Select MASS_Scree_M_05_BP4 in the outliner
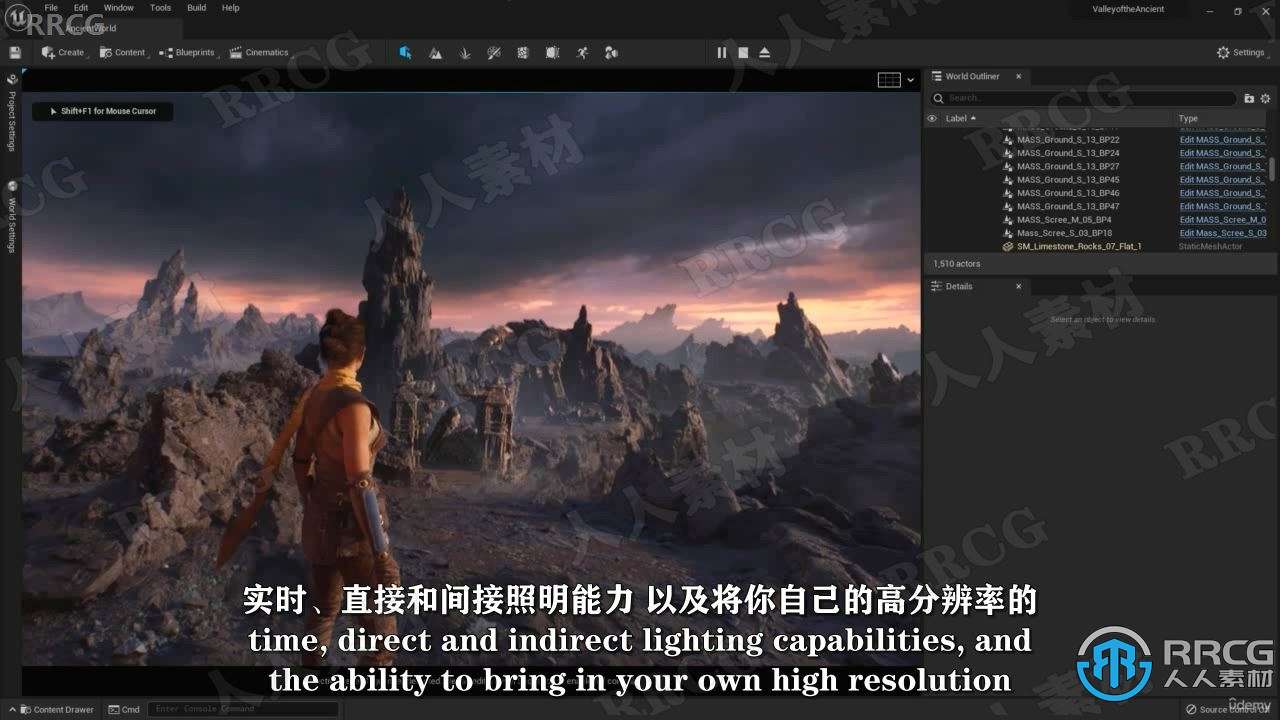1280x720 pixels. (x=1064, y=220)
